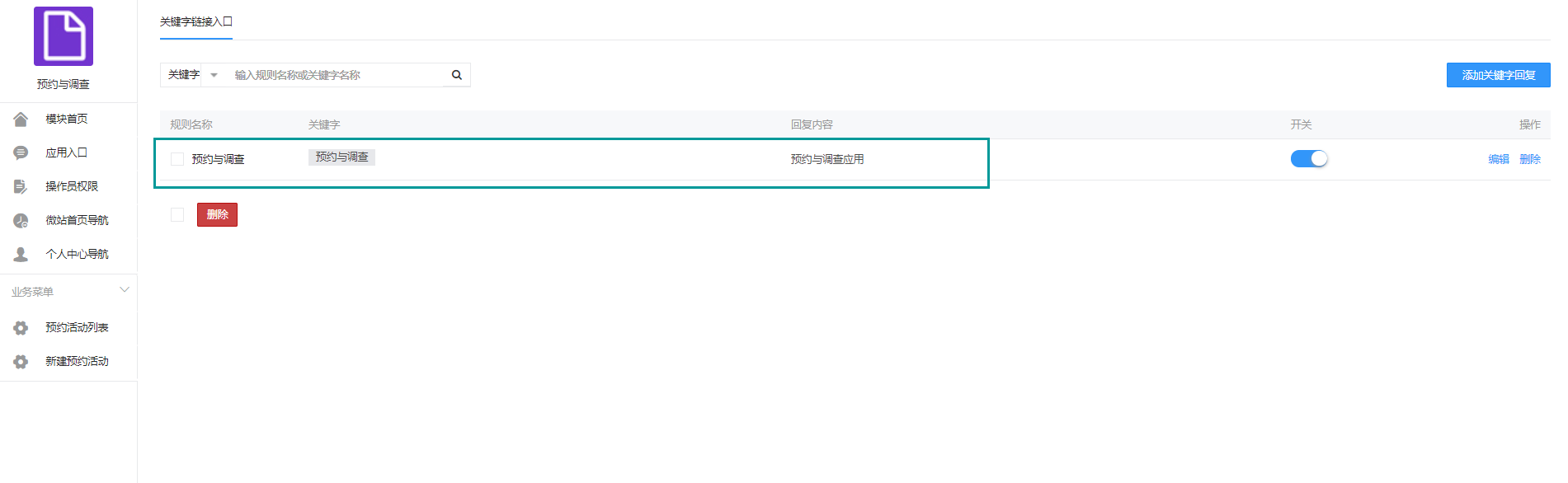Click the red 删除 batch button
The image size is (1568, 483).
coord(217,215)
